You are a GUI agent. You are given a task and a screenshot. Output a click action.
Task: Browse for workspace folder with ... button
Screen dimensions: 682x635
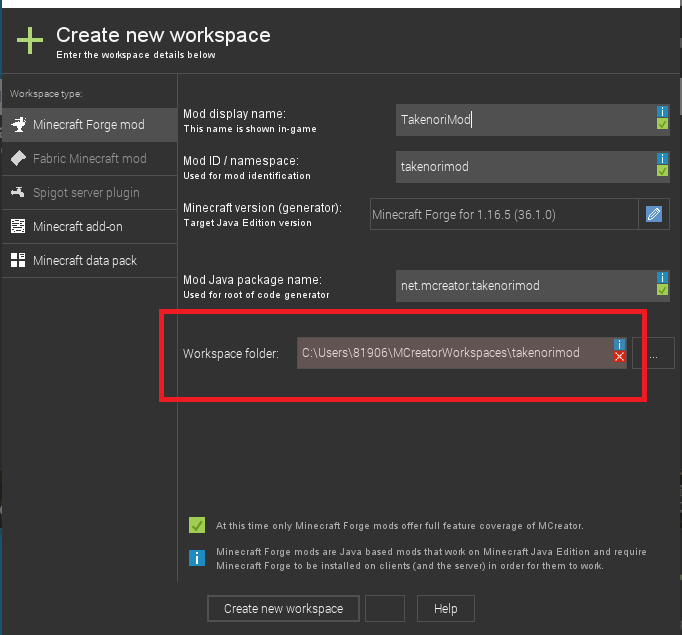pos(653,353)
